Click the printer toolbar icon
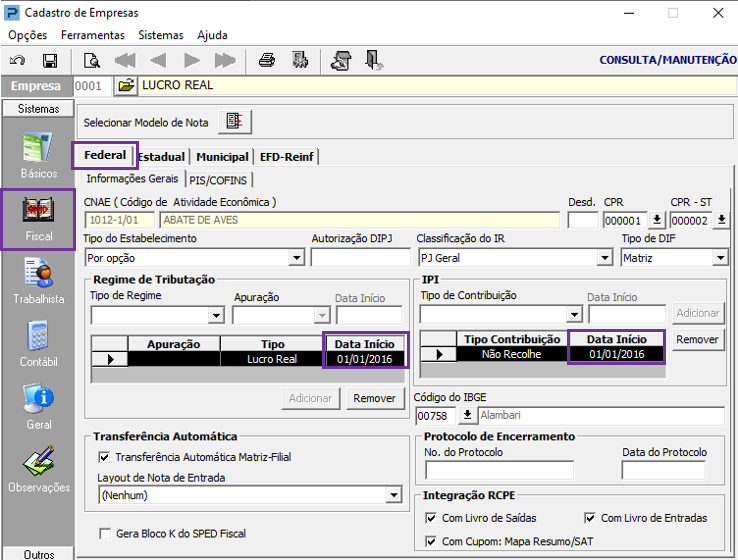 [x=267, y=61]
